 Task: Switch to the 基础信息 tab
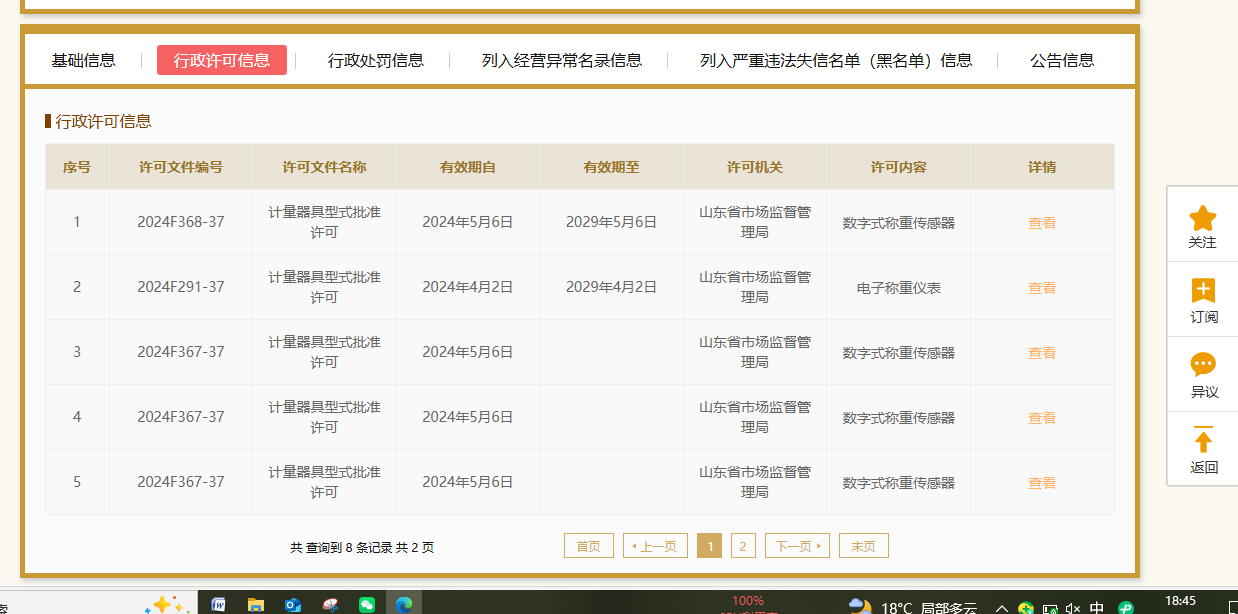(83, 60)
